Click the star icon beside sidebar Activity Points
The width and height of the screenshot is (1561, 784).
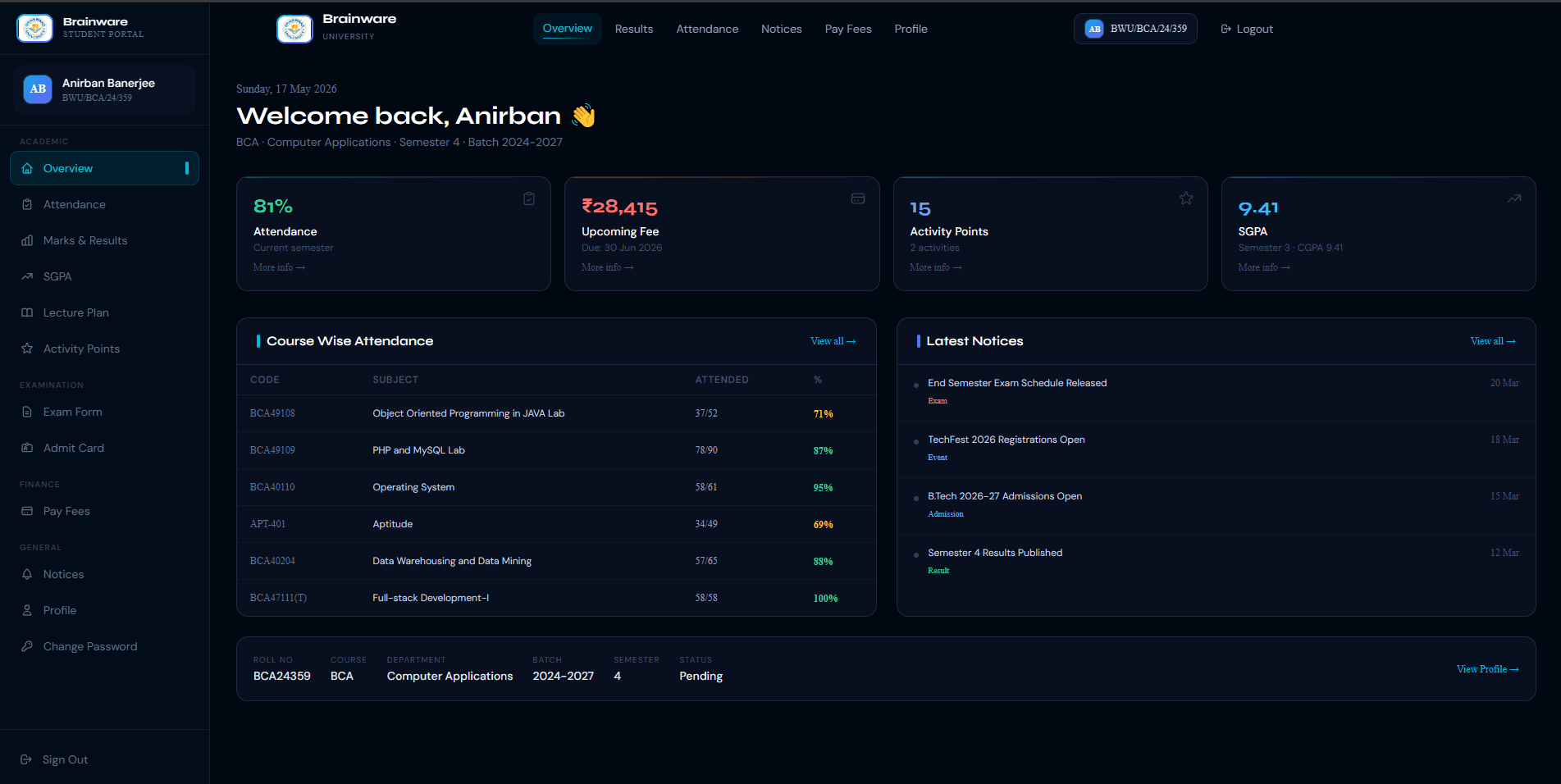(x=27, y=349)
